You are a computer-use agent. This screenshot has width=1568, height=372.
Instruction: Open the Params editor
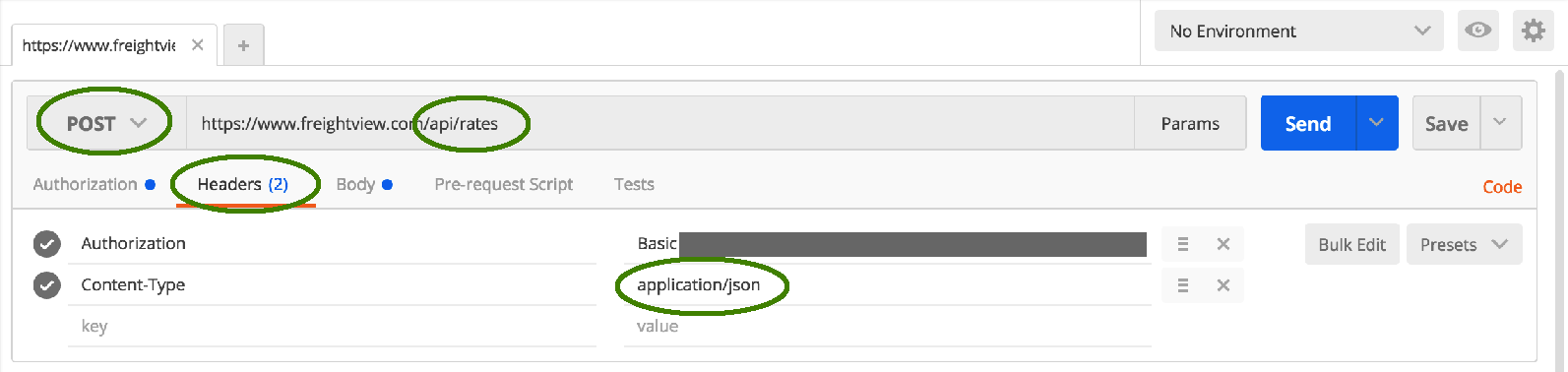point(1190,123)
